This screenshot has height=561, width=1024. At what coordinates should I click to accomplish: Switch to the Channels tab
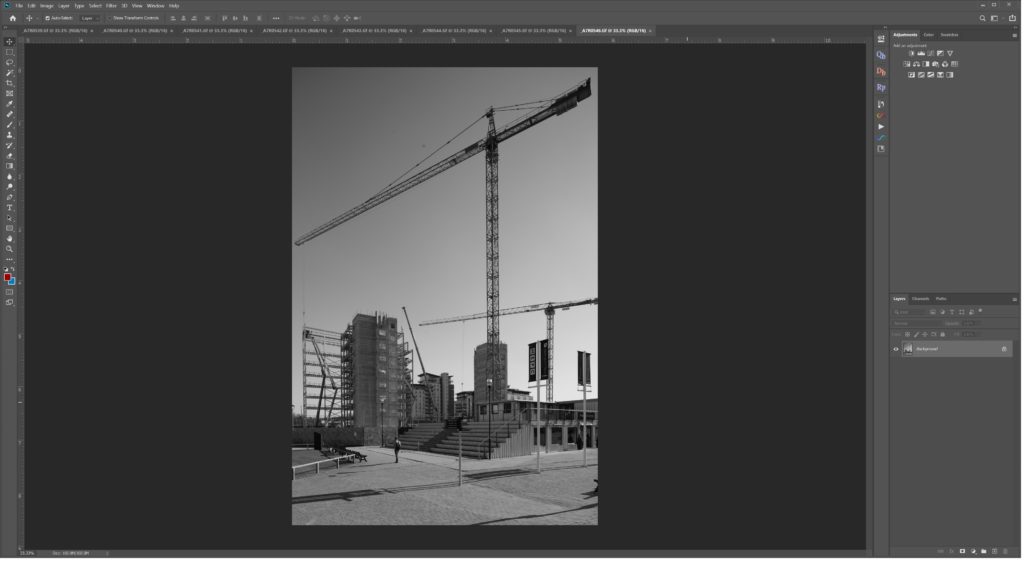(920, 299)
